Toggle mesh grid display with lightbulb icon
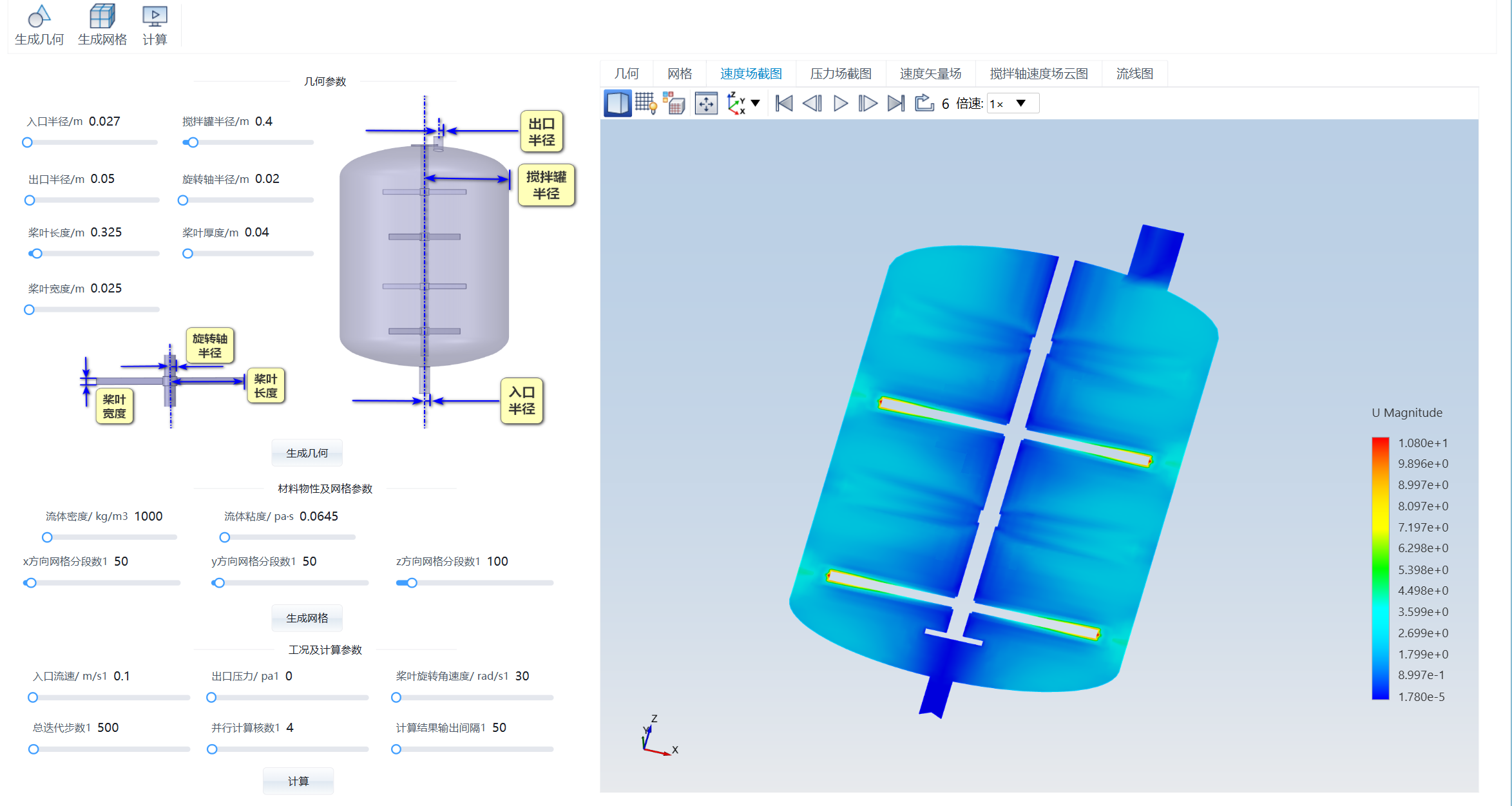This screenshot has height=806, width=1512. (646, 103)
